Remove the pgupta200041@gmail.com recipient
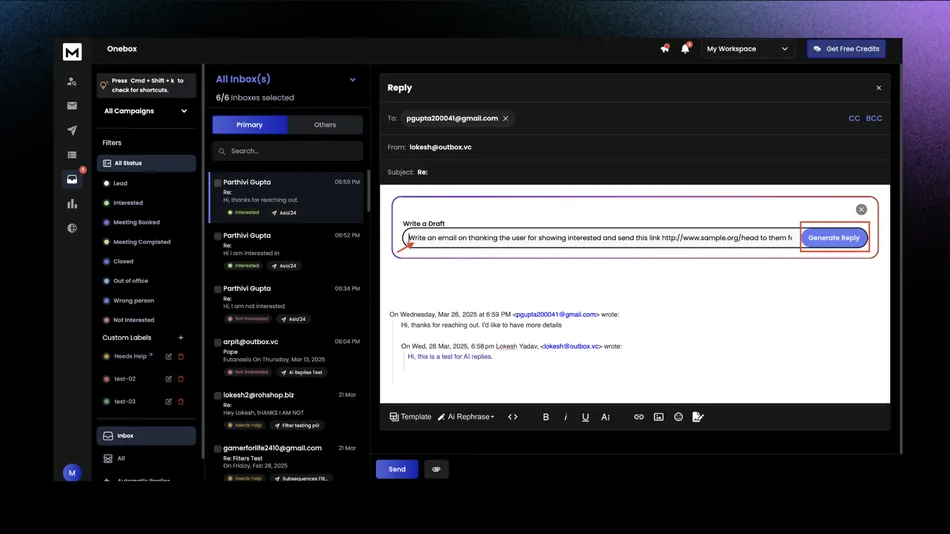The image size is (950, 534). point(505,118)
